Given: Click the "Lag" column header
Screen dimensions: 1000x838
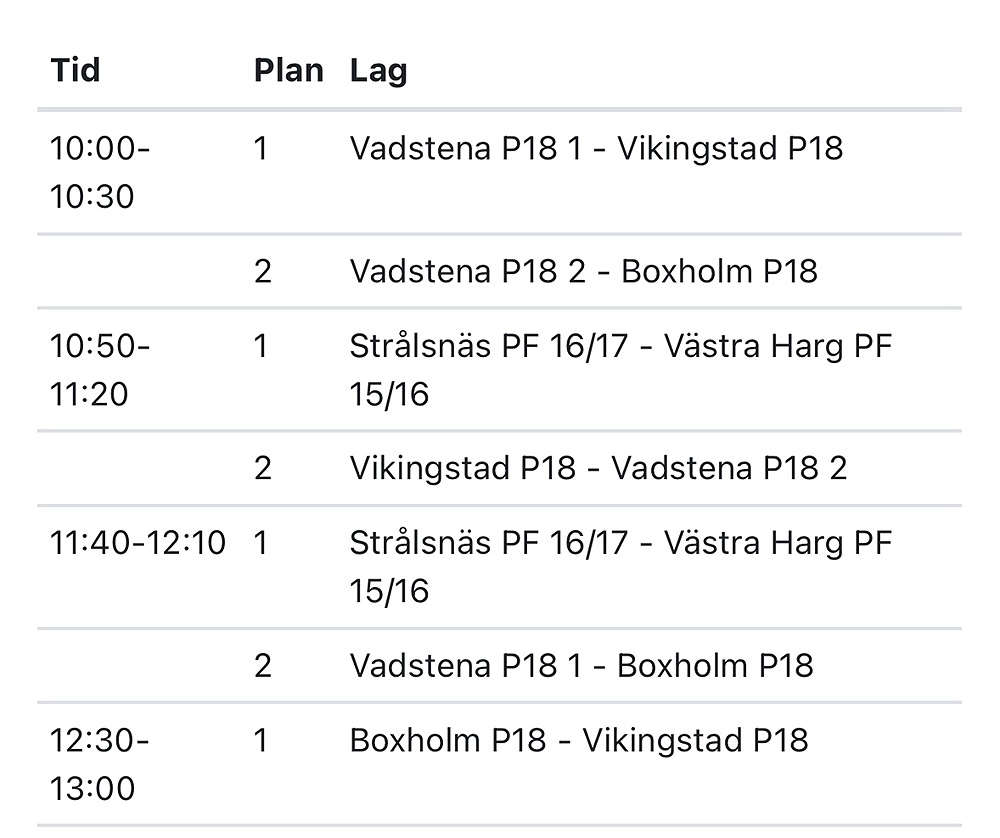Looking at the screenshot, I should coord(378,71).
